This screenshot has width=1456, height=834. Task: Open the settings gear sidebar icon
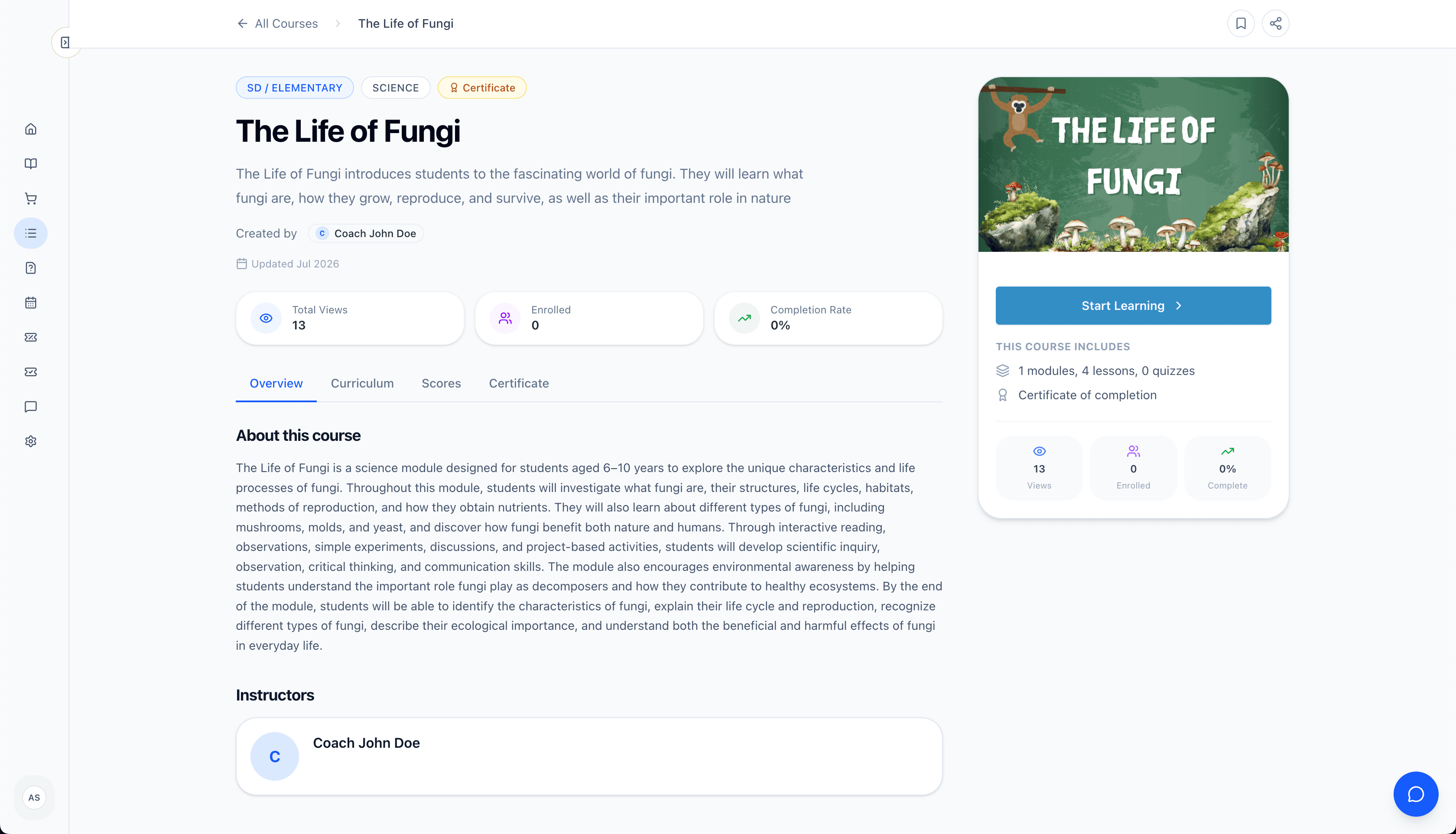[31, 442]
